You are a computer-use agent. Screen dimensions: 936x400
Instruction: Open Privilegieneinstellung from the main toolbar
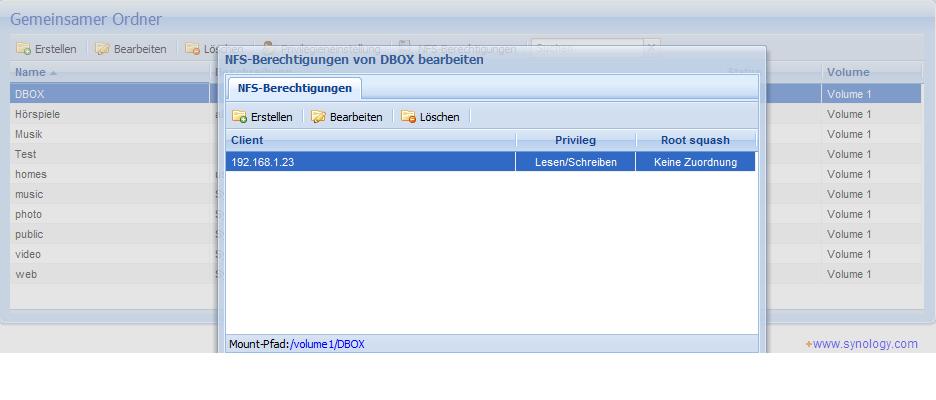pos(321,49)
